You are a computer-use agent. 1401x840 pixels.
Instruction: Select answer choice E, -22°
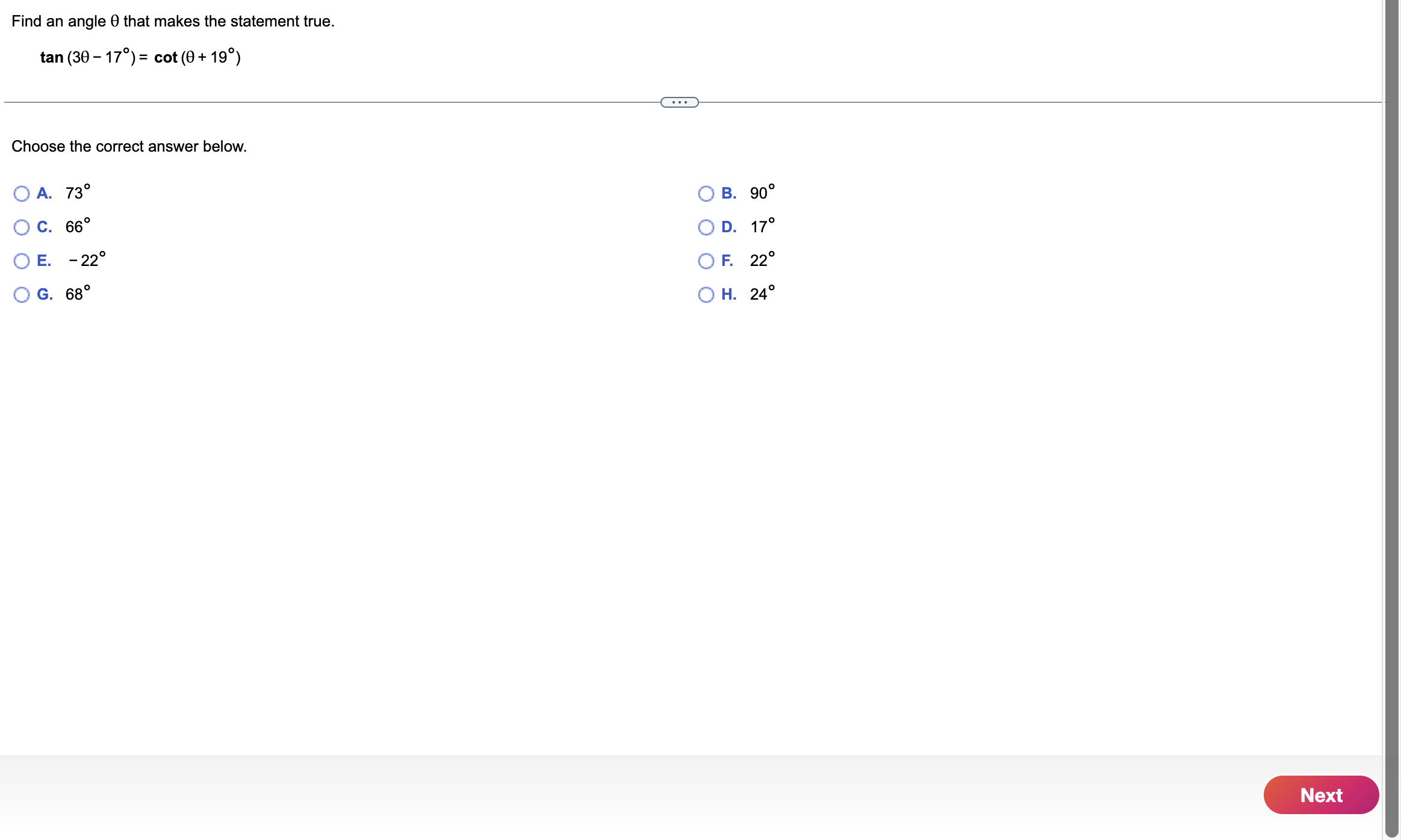click(22, 260)
